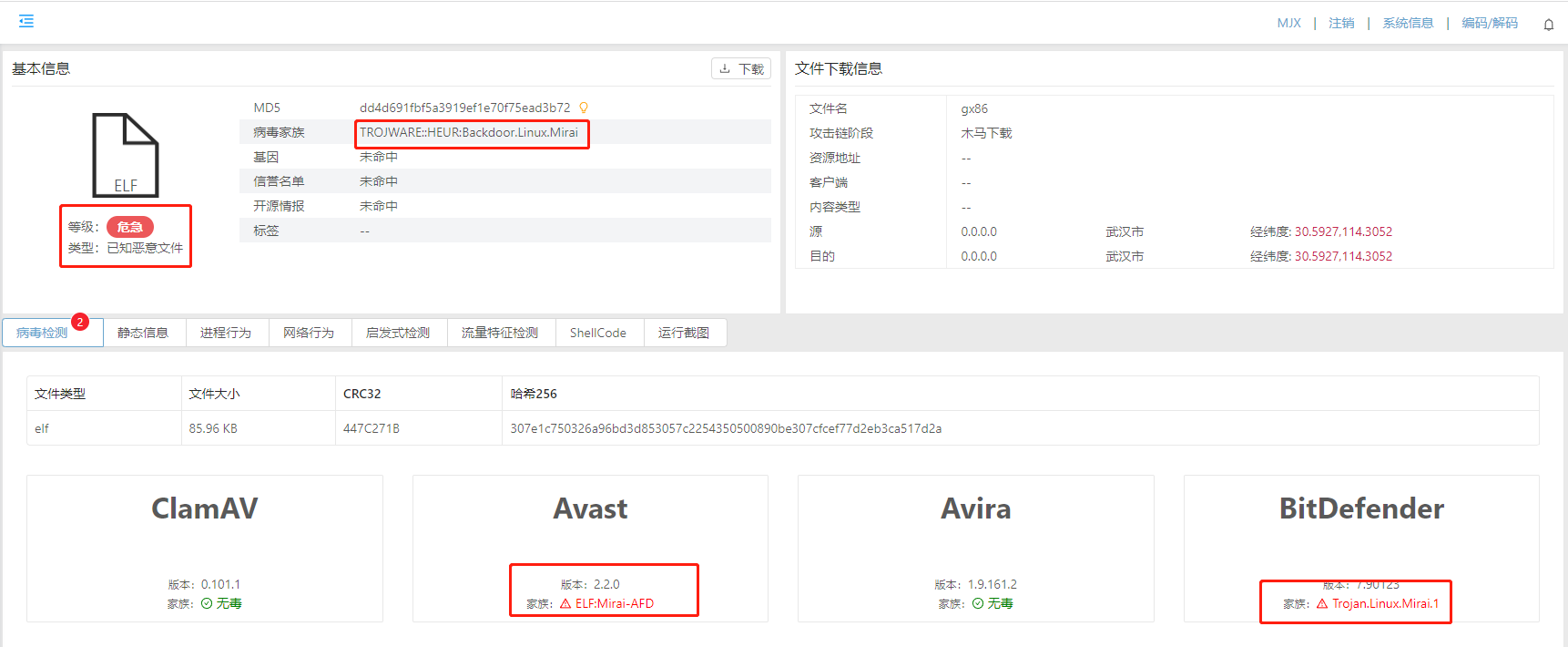Screen dimensions: 1568x647
Task: Click the Avira engine card title
Action: point(976,508)
